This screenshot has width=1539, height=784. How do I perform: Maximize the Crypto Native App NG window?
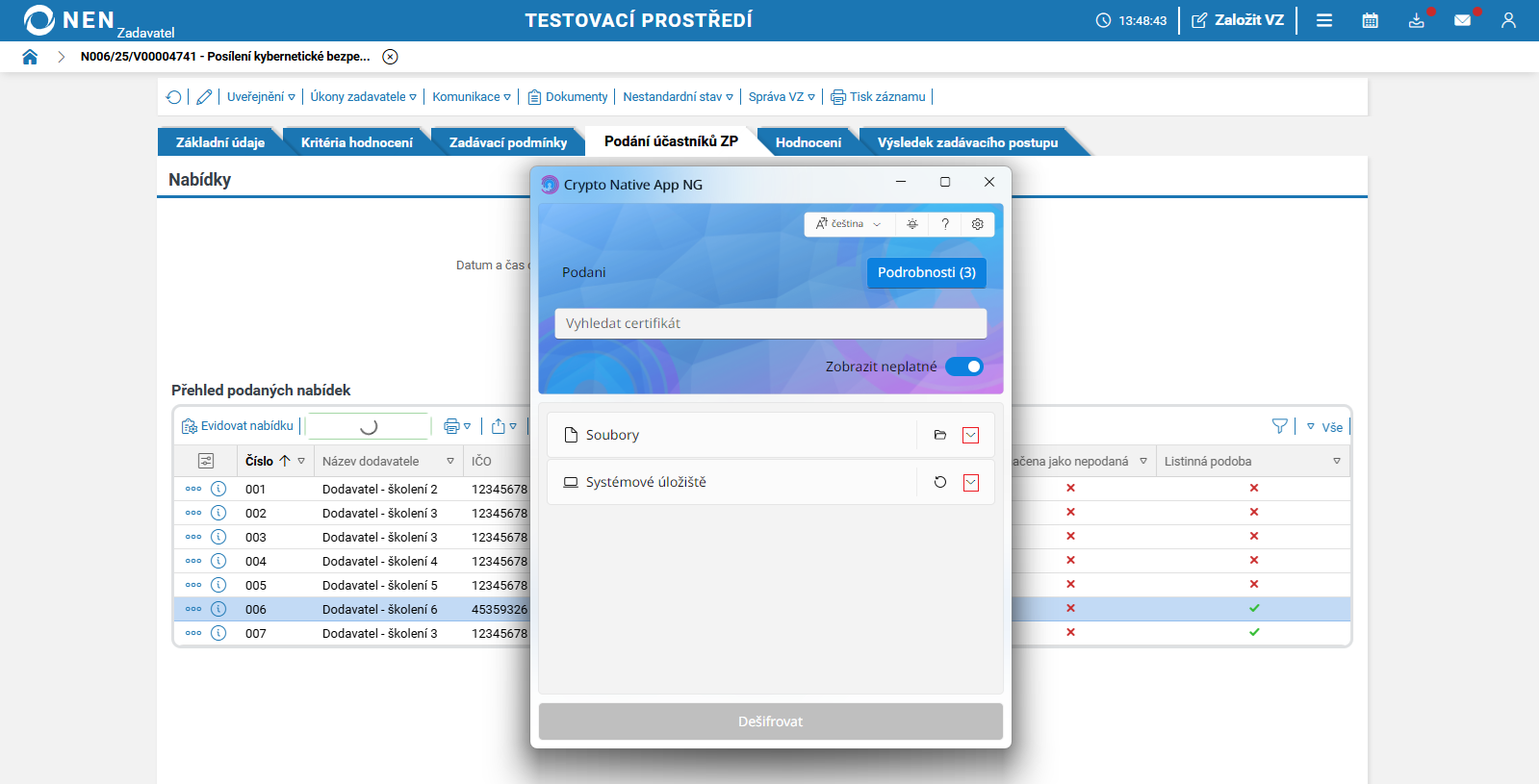coord(945,182)
